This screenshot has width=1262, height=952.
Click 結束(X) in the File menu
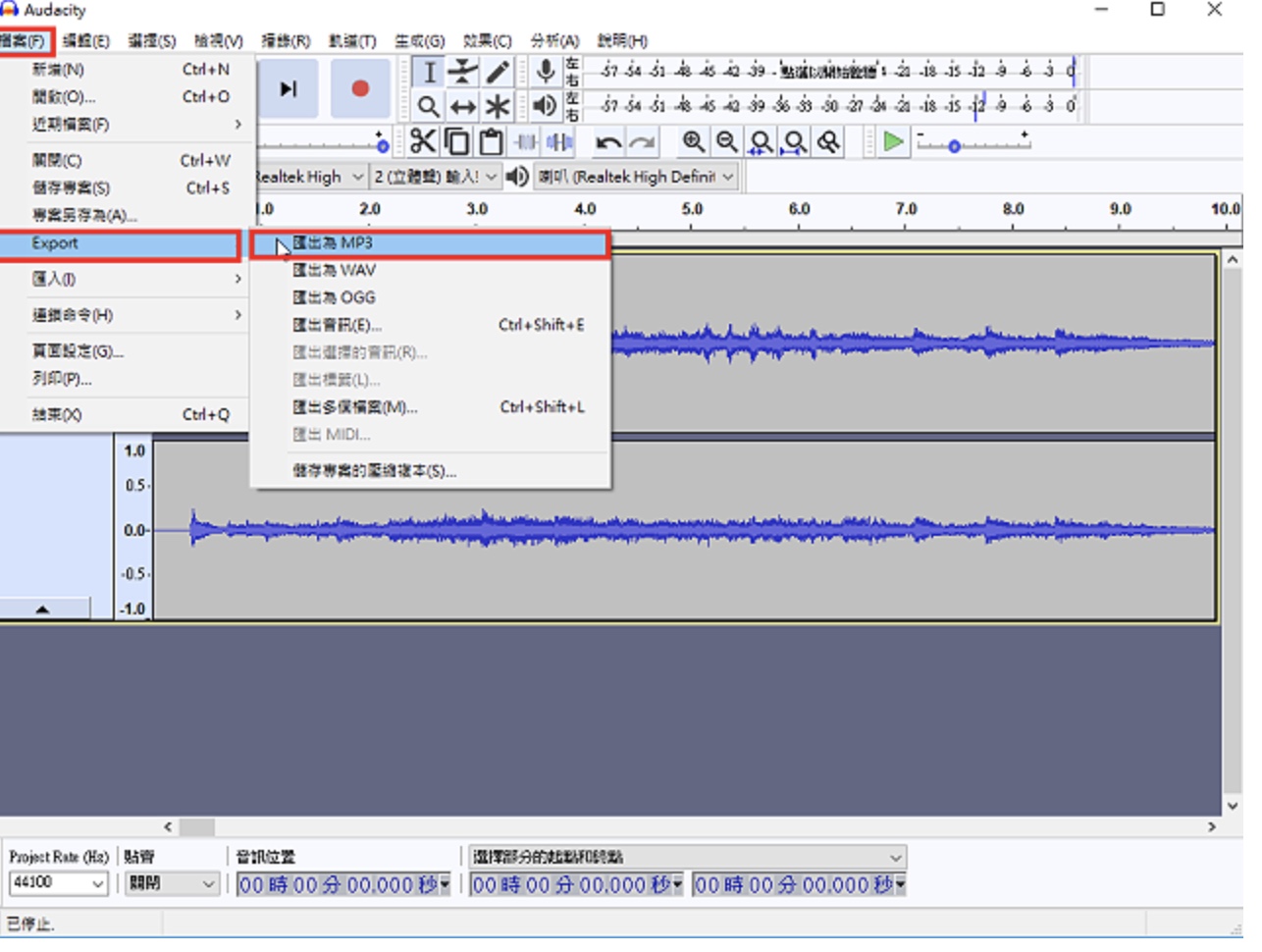pyautogui.click(x=124, y=415)
